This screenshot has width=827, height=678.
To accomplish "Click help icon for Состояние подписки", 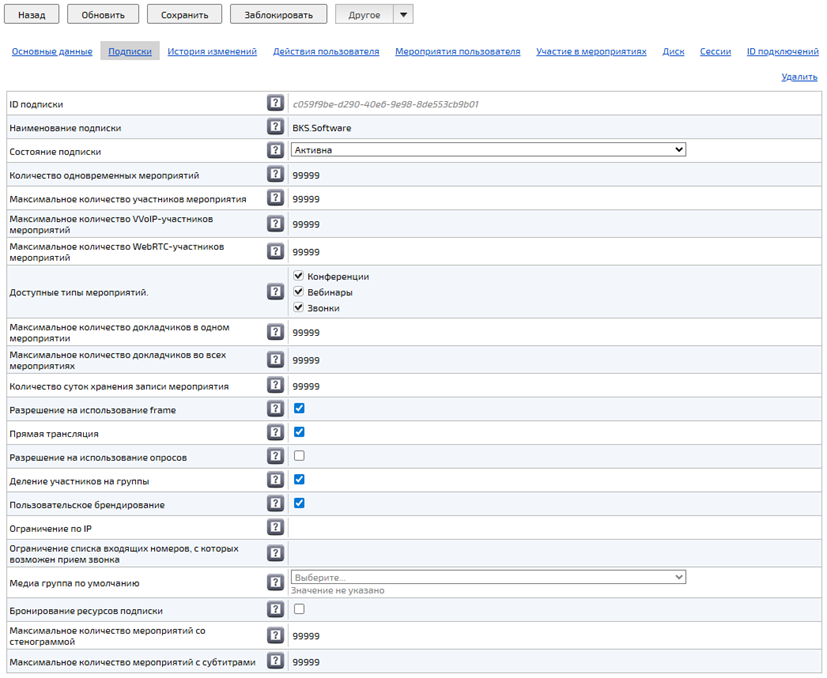I will click(x=275, y=150).
